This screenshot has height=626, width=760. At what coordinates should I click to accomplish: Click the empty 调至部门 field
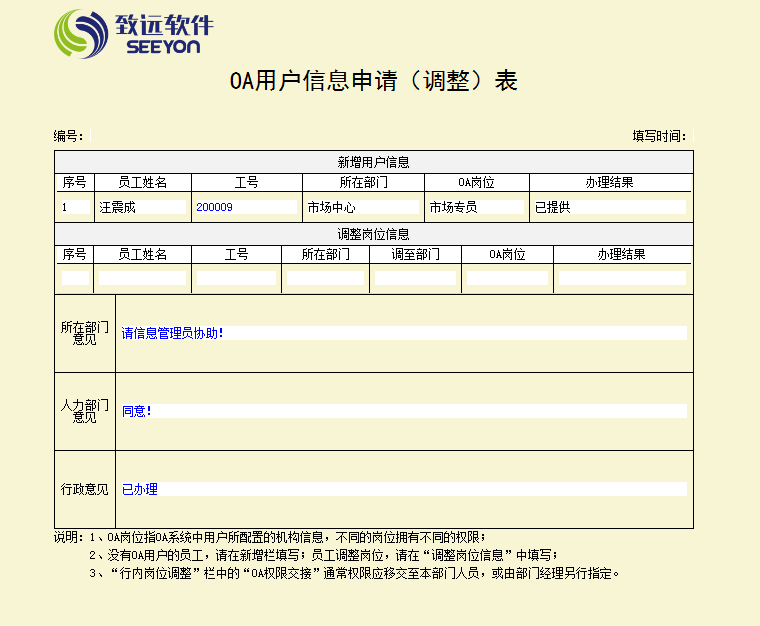click(x=415, y=278)
